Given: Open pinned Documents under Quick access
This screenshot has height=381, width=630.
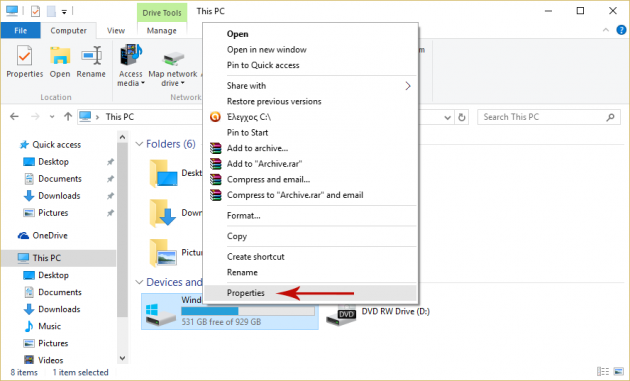Looking at the screenshot, I should (x=59, y=178).
